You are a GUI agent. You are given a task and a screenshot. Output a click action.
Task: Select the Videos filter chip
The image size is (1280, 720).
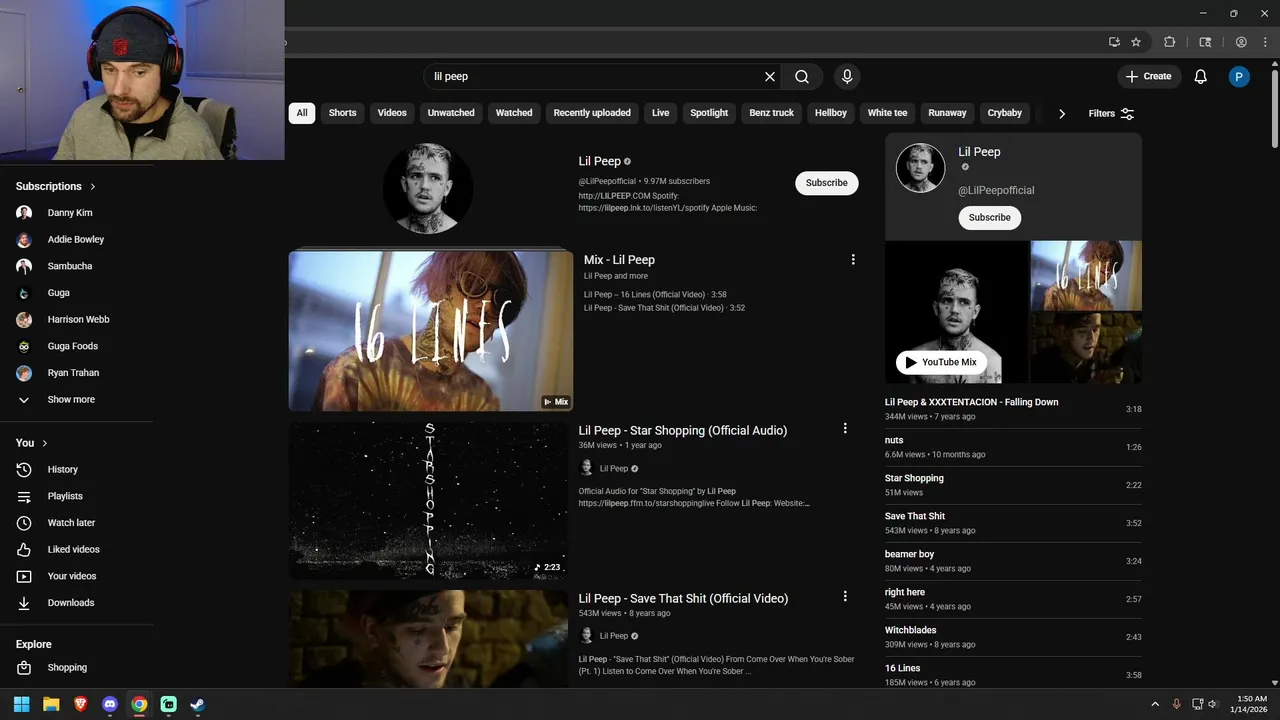click(x=392, y=113)
